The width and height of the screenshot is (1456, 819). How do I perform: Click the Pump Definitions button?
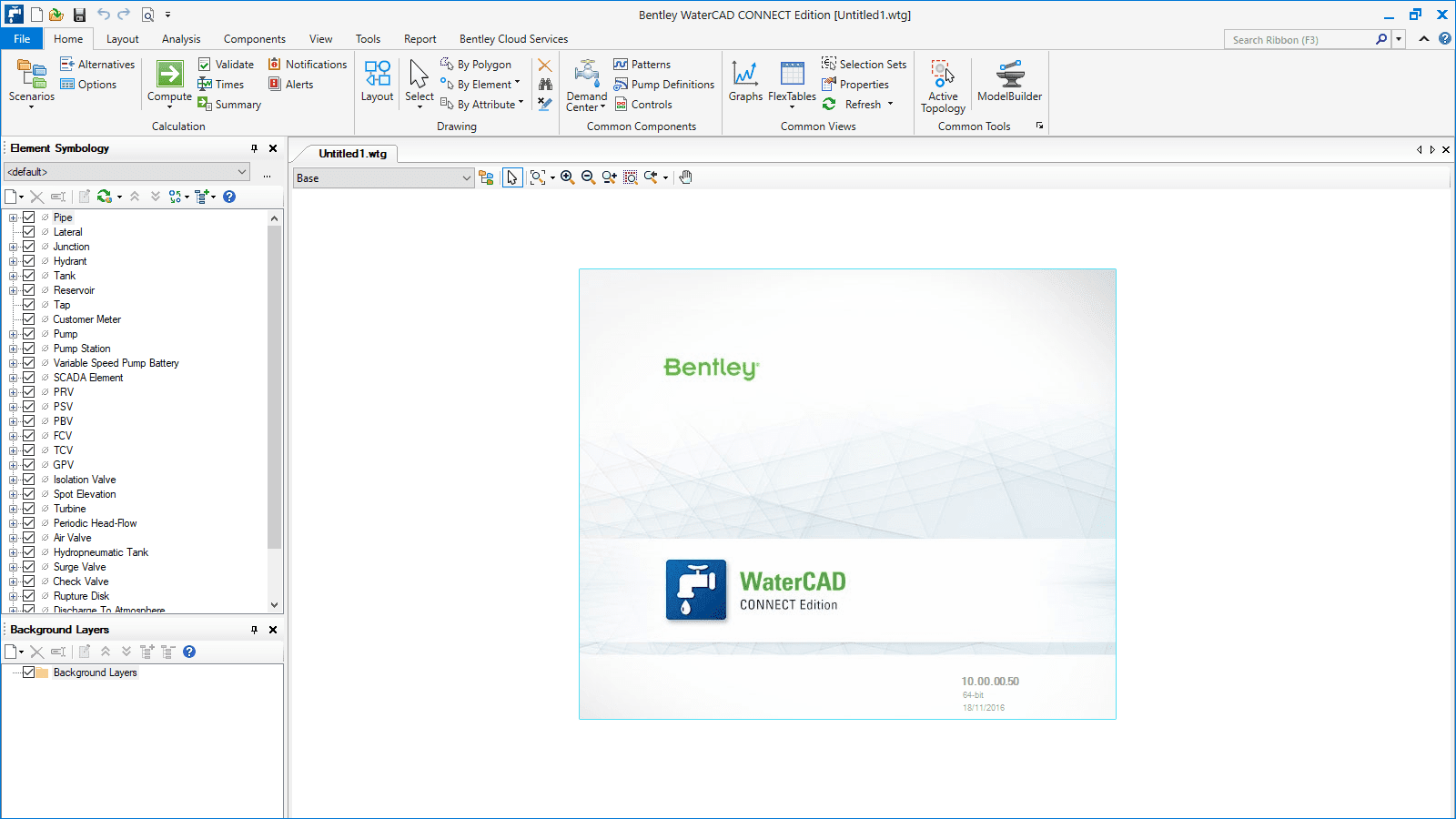(x=664, y=84)
